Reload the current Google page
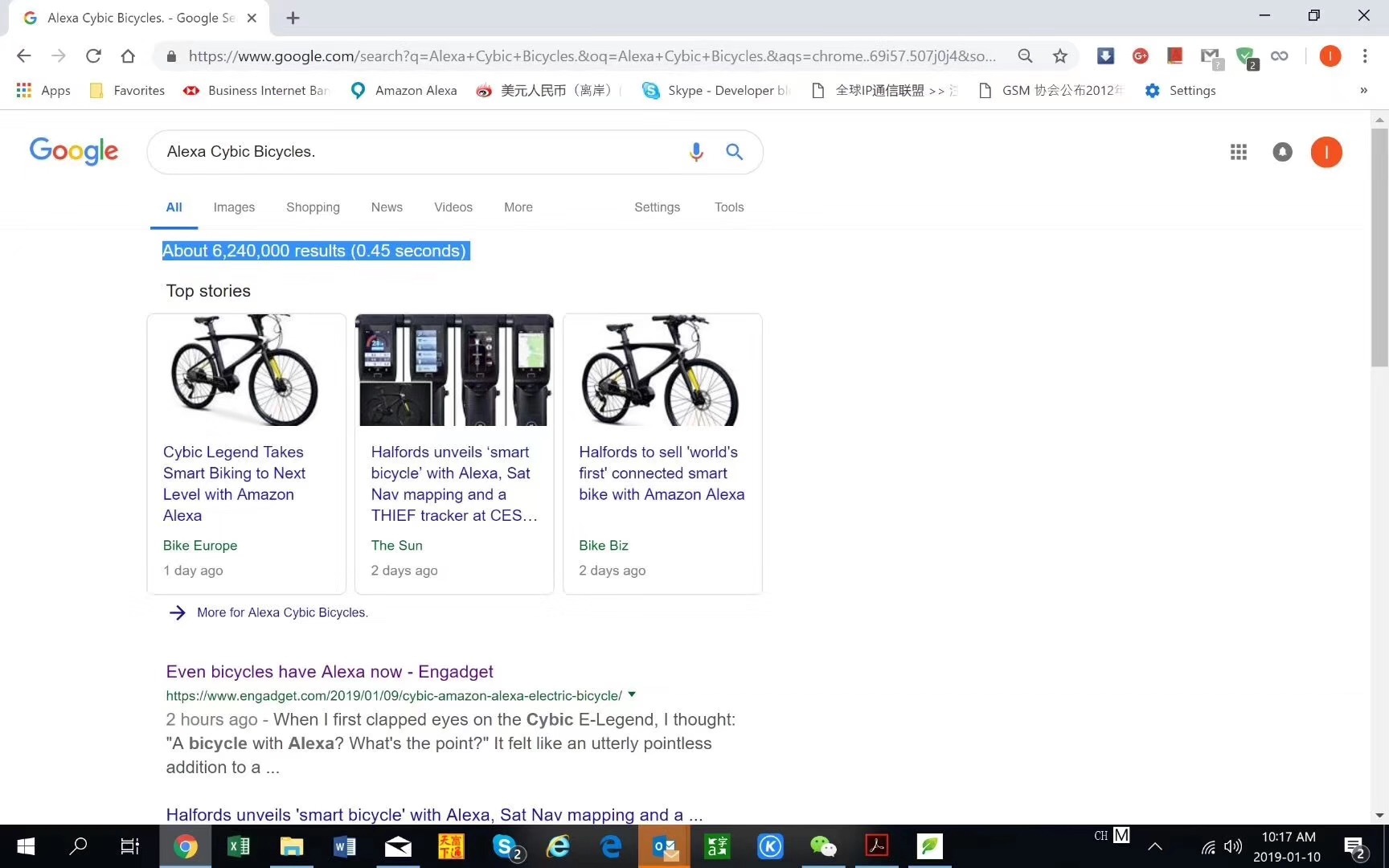Viewport: 1389px width, 868px height. click(x=93, y=55)
